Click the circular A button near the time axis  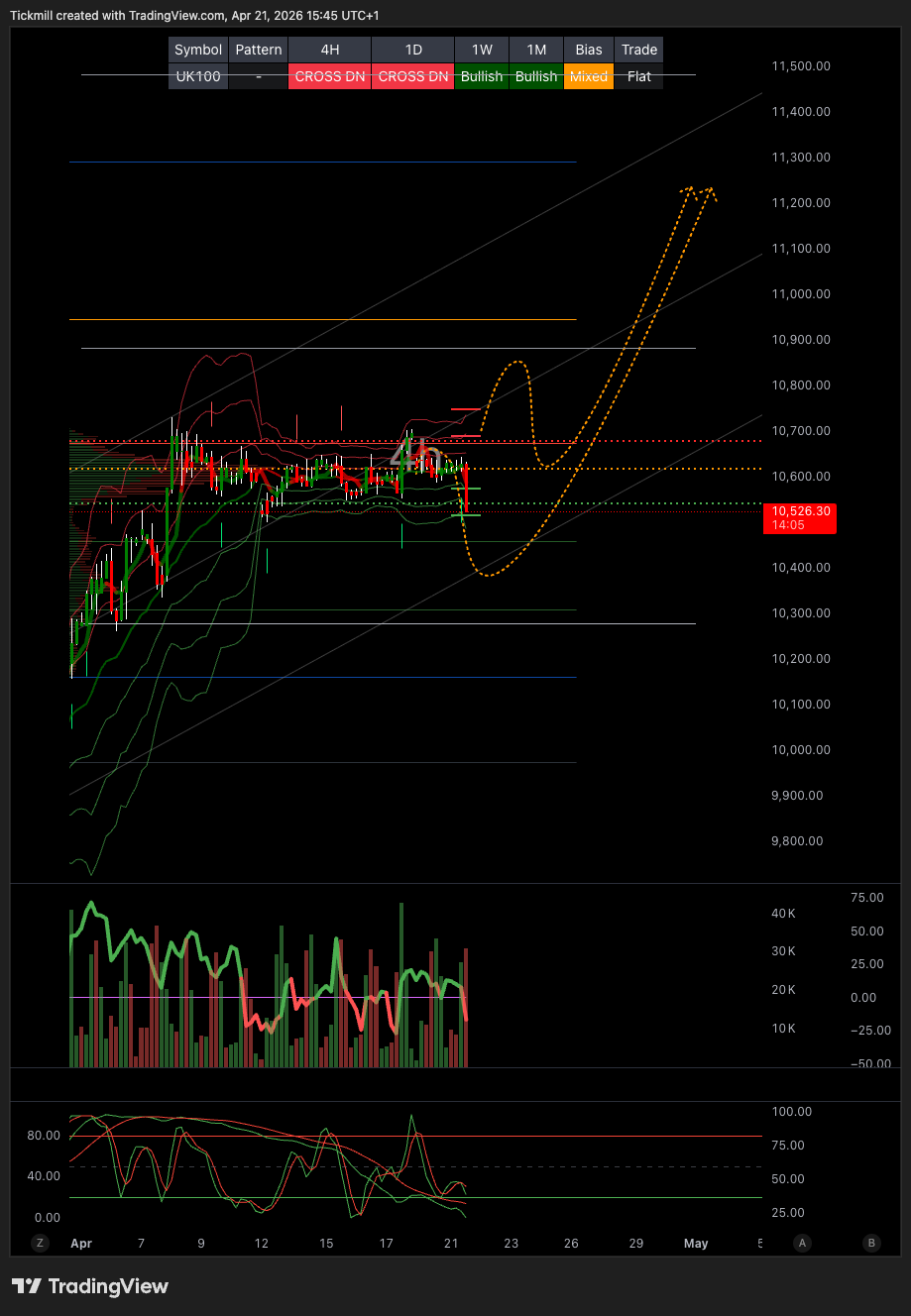[x=801, y=1243]
